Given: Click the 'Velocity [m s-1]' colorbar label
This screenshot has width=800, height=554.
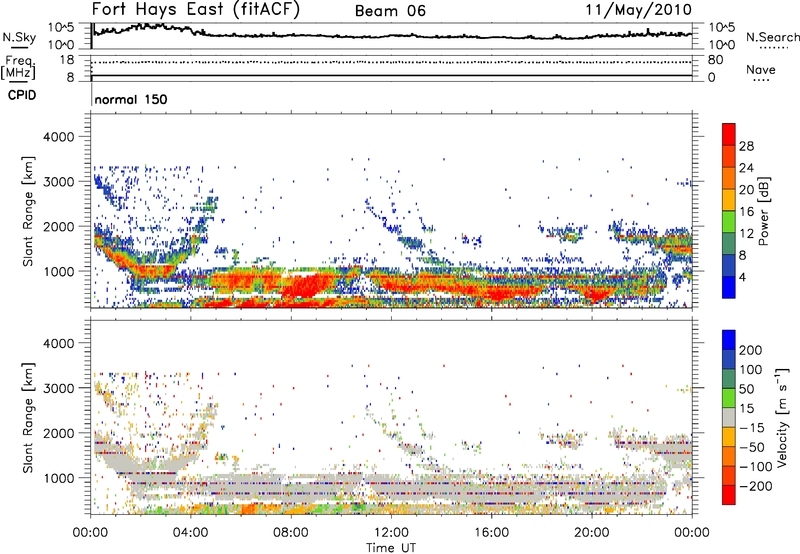Looking at the screenshot, I should pyautogui.click(x=783, y=417).
